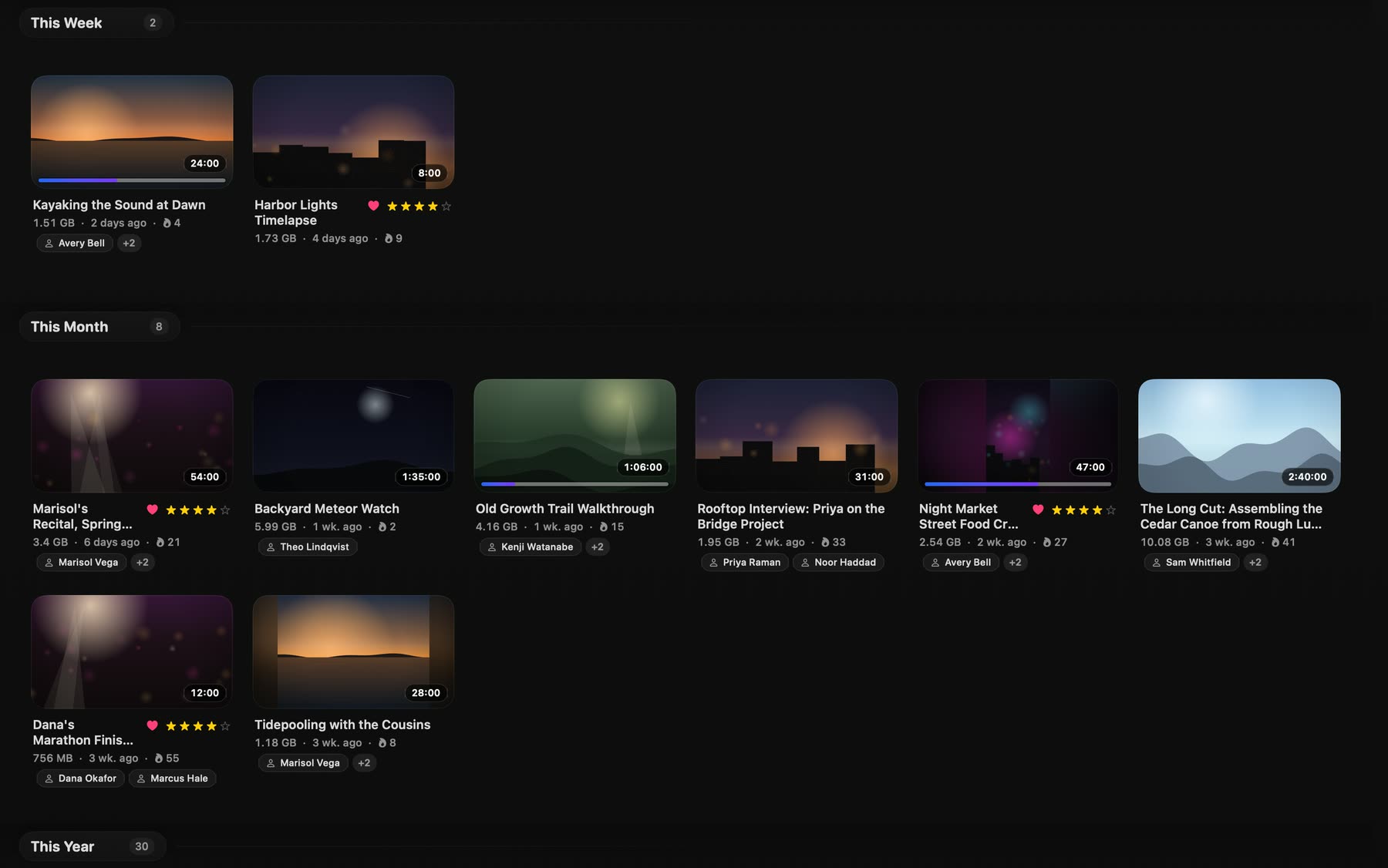Expand +2 more people on Kayaking video
This screenshot has height=868, width=1388.
pyautogui.click(x=129, y=243)
